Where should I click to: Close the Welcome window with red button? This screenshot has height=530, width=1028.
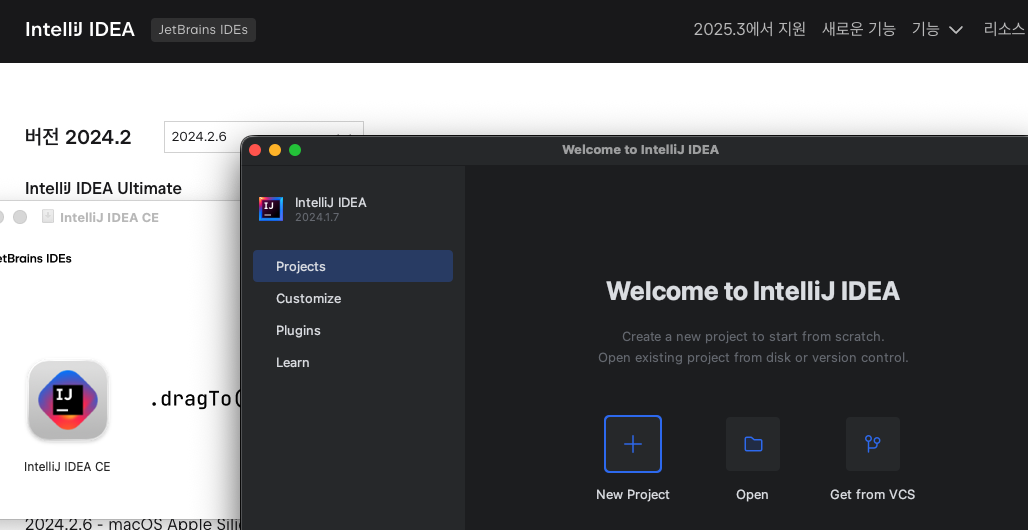click(x=255, y=150)
